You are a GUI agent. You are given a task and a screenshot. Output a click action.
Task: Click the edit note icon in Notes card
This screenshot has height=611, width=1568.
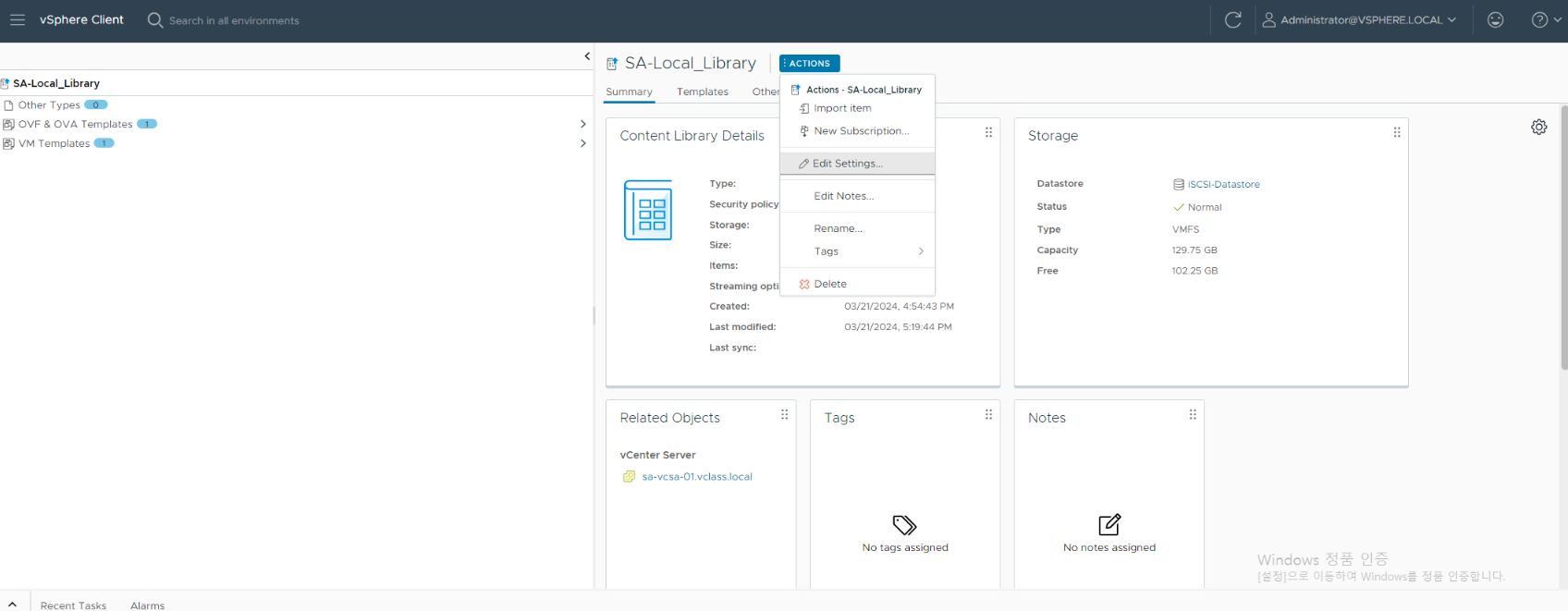1109,525
